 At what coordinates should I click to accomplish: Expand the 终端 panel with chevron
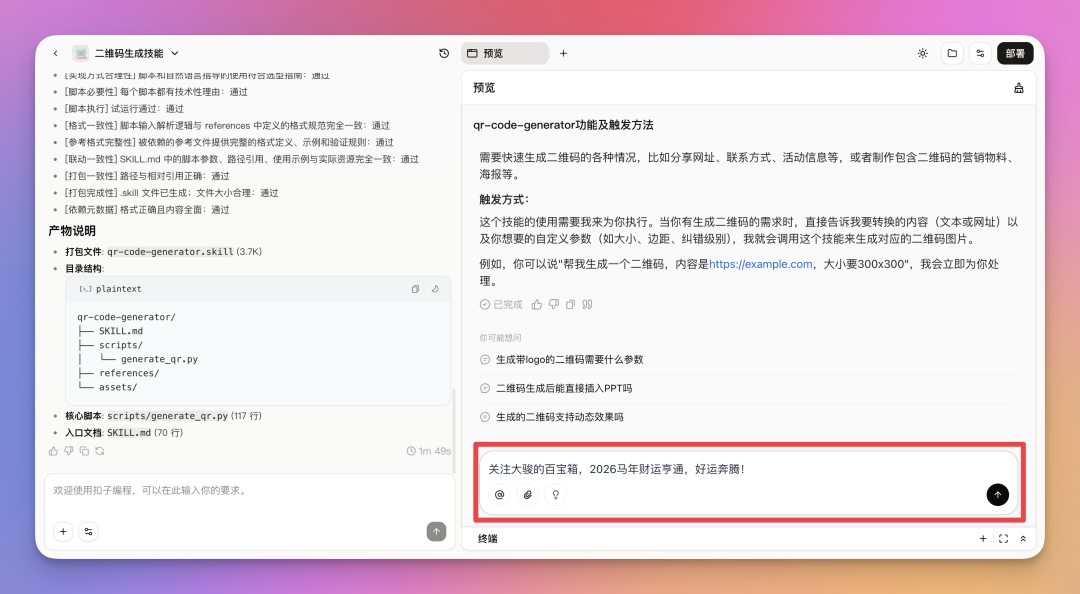click(x=1023, y=539)
